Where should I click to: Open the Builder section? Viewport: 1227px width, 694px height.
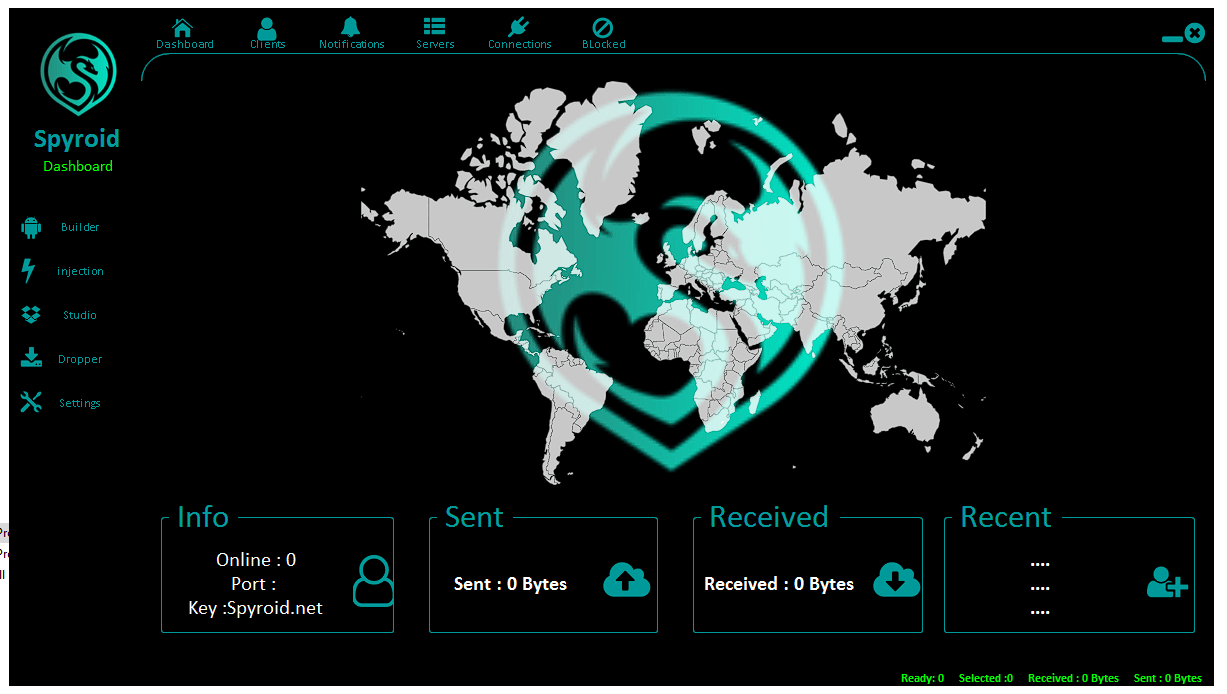click(x=80, y=227)
